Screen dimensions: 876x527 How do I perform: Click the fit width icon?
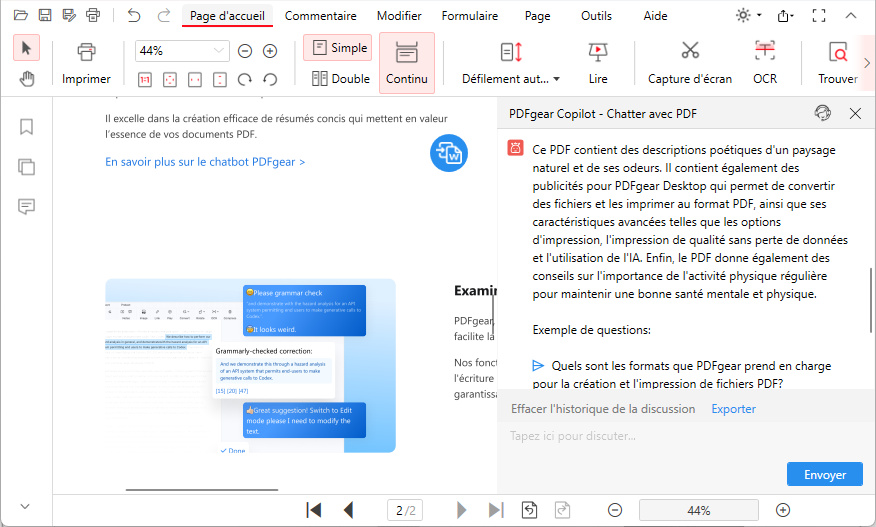pyautogui.click(x=194, y=80)
